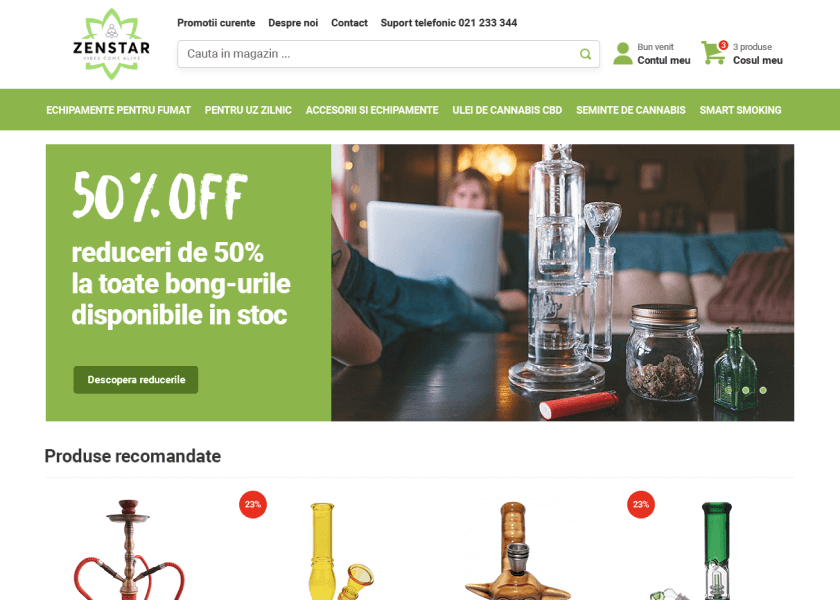Open Ulei de Cannabis CBD category
840x600 pixels.
[507, 110]
